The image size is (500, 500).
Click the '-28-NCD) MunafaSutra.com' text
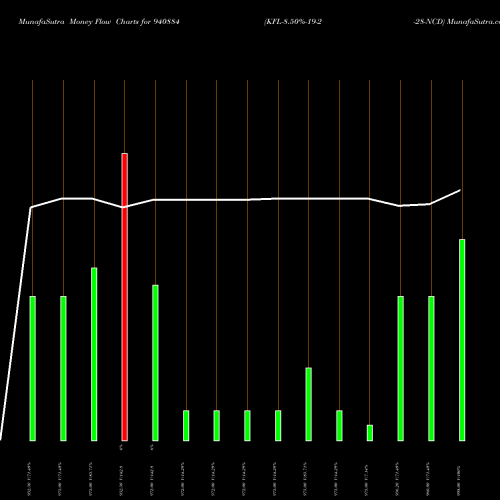[456, 22]
